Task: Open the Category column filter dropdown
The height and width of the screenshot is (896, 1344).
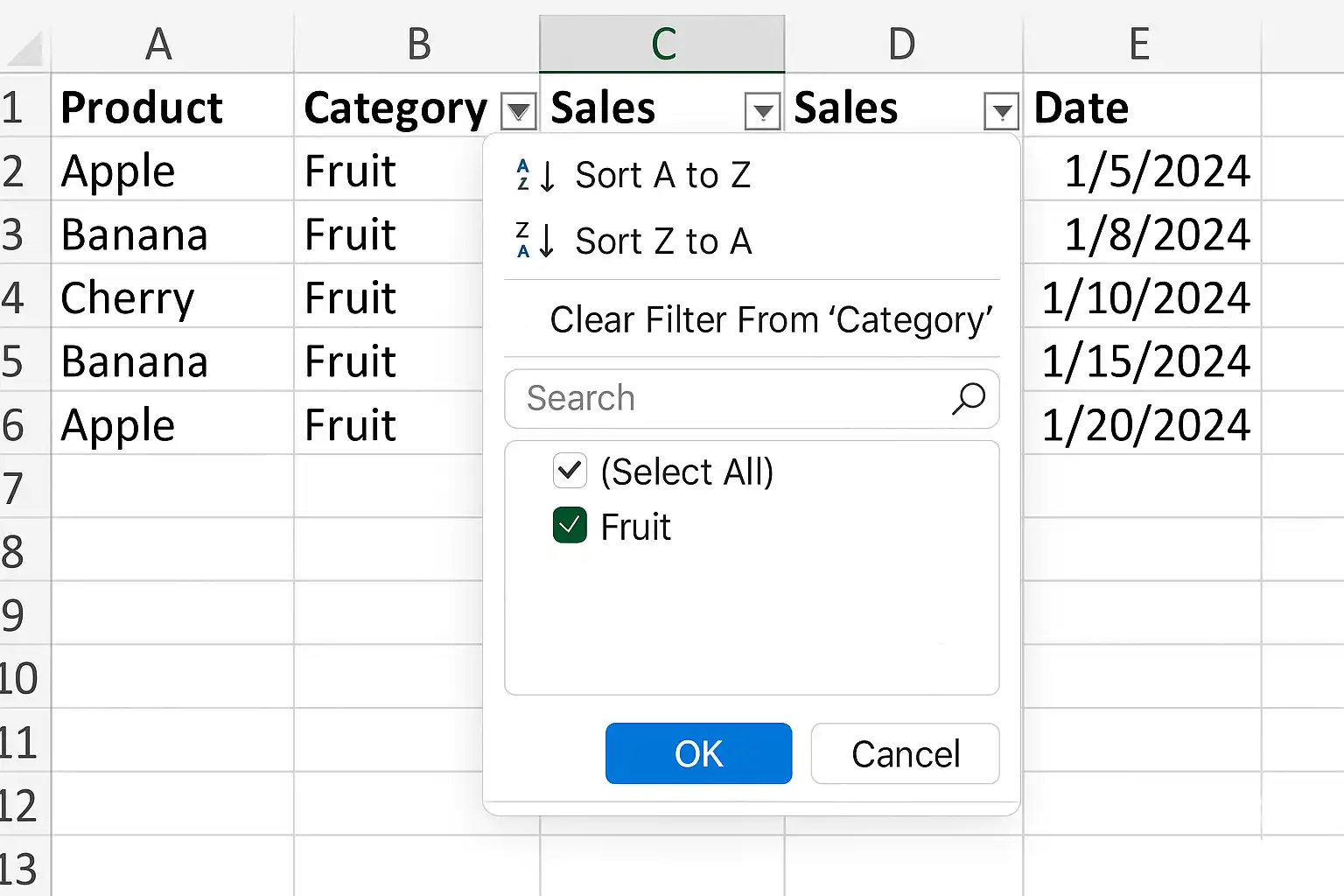Action: click(x=518, y=111)
